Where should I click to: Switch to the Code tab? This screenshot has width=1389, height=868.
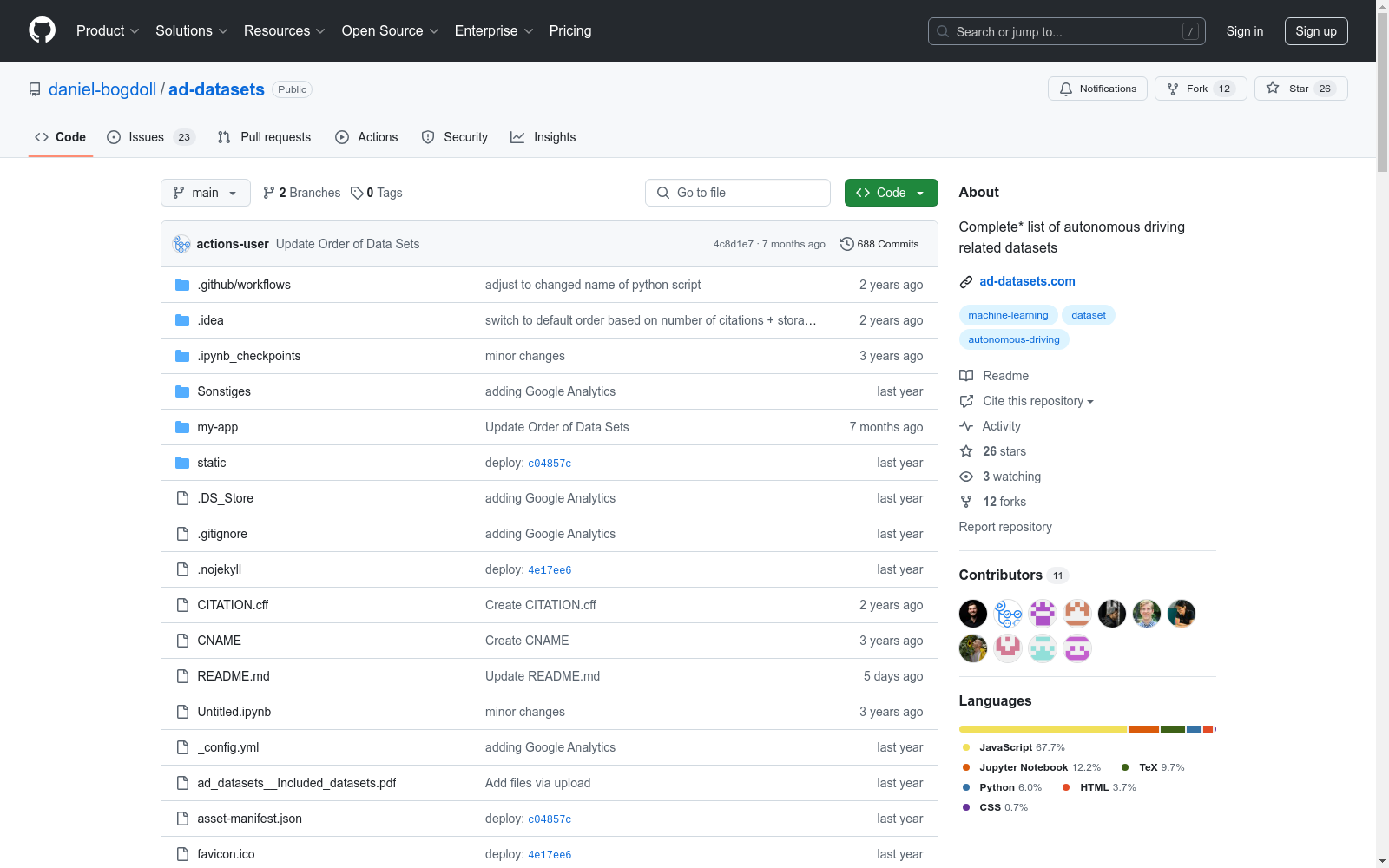click(61, 137)
